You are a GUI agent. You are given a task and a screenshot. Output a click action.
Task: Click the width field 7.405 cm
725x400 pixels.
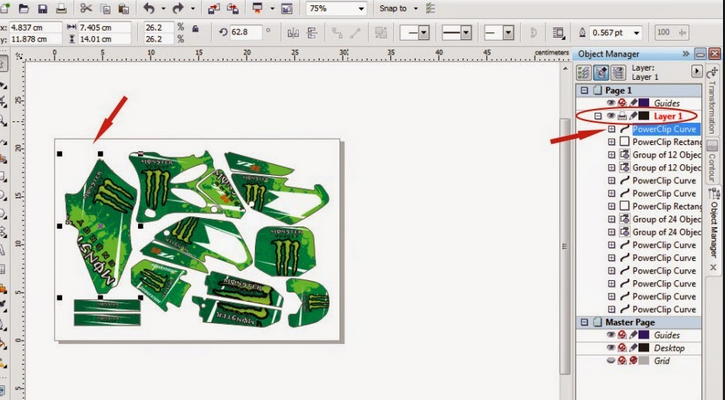click(x=104, y=28)
